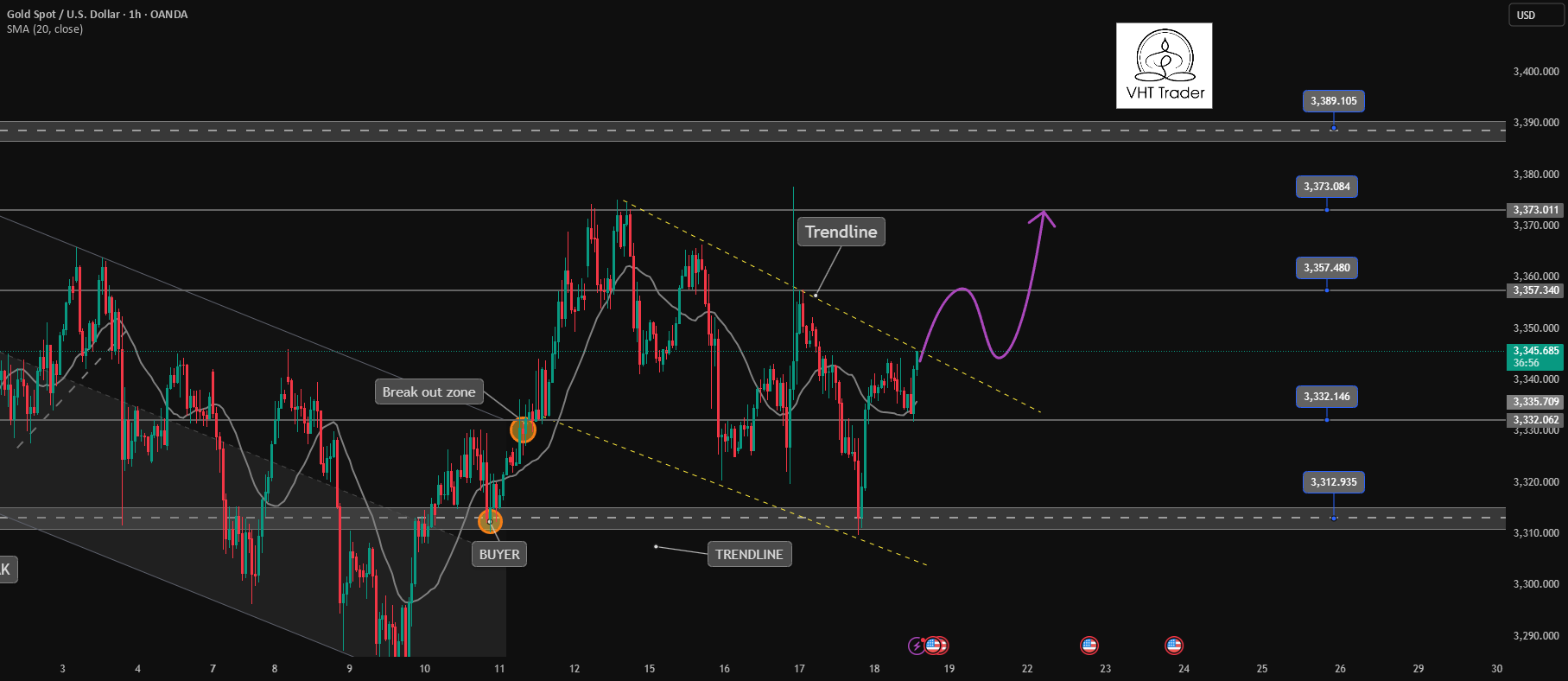Click the 3,312.935 price label
Viewport: 1568px width, 681px height.
click(x=1333, y=482)
